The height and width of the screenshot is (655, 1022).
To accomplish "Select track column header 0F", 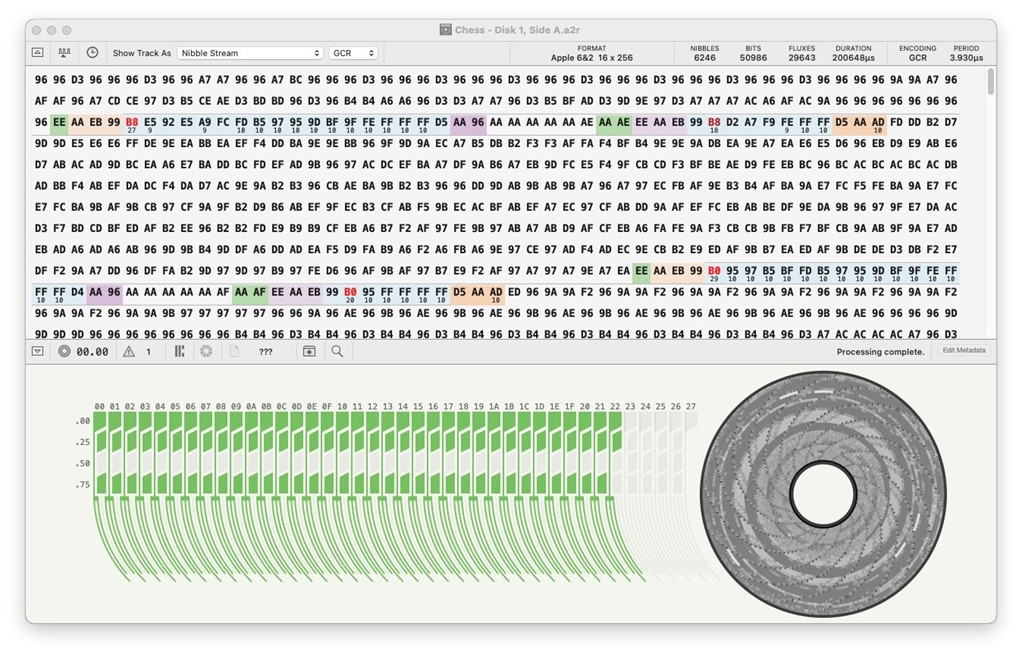I will tap(327, 406).
